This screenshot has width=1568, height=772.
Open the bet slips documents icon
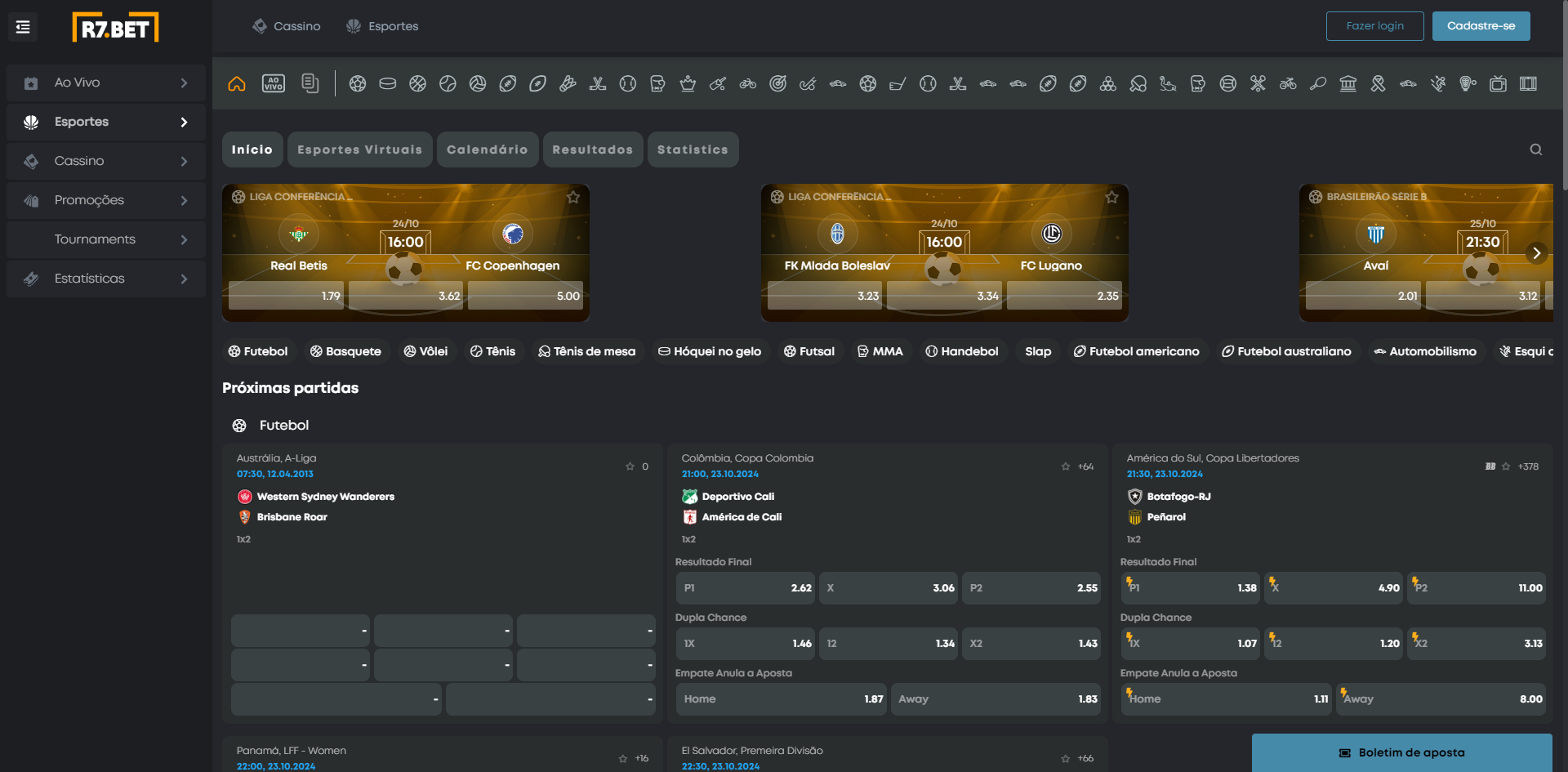pos(310,83)
